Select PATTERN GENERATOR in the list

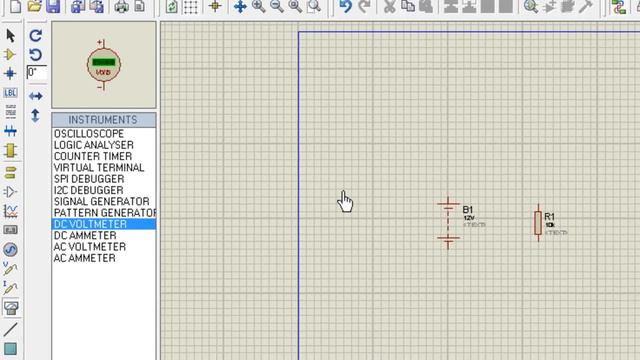click(x=104, y=213)
